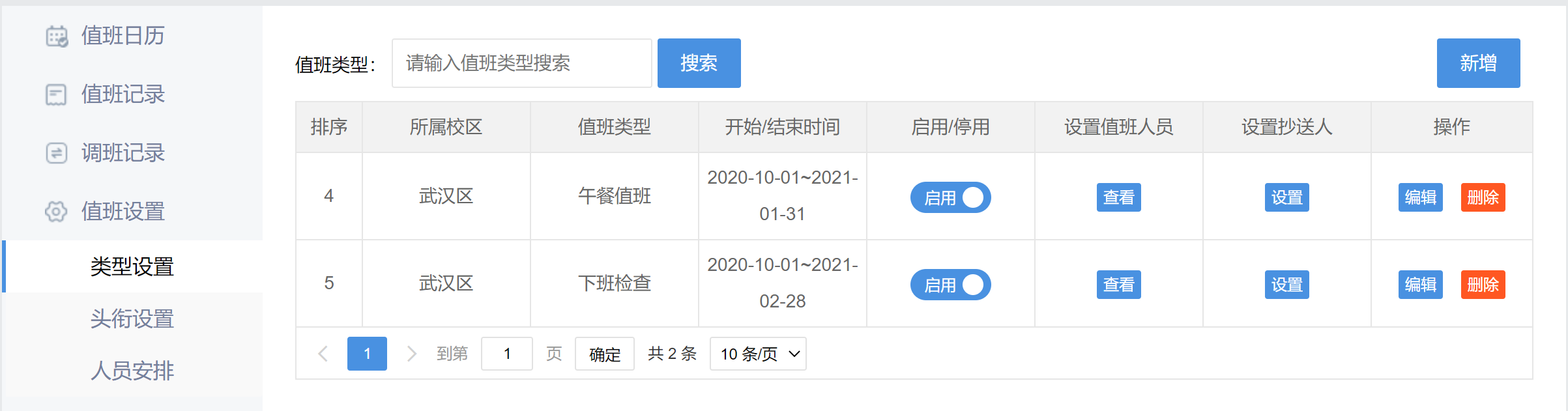Image resolution: width=1568 pixels, height=411 pixels.
Task: Open 人员安排 submenu item
Action: (x=132, y=371)
